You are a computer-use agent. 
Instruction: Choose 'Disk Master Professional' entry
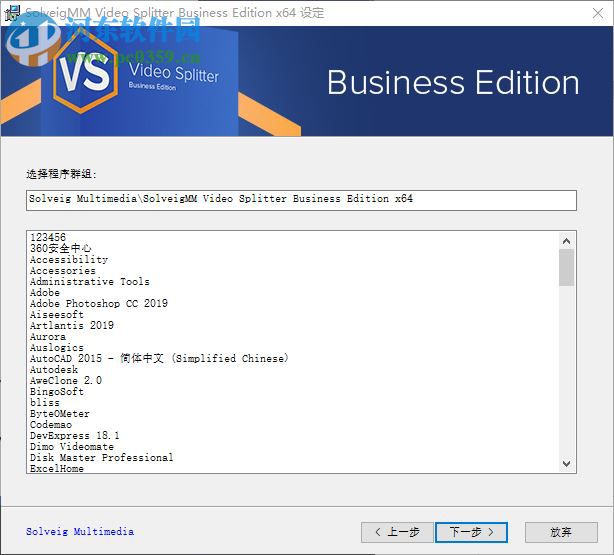click(101, 457)
